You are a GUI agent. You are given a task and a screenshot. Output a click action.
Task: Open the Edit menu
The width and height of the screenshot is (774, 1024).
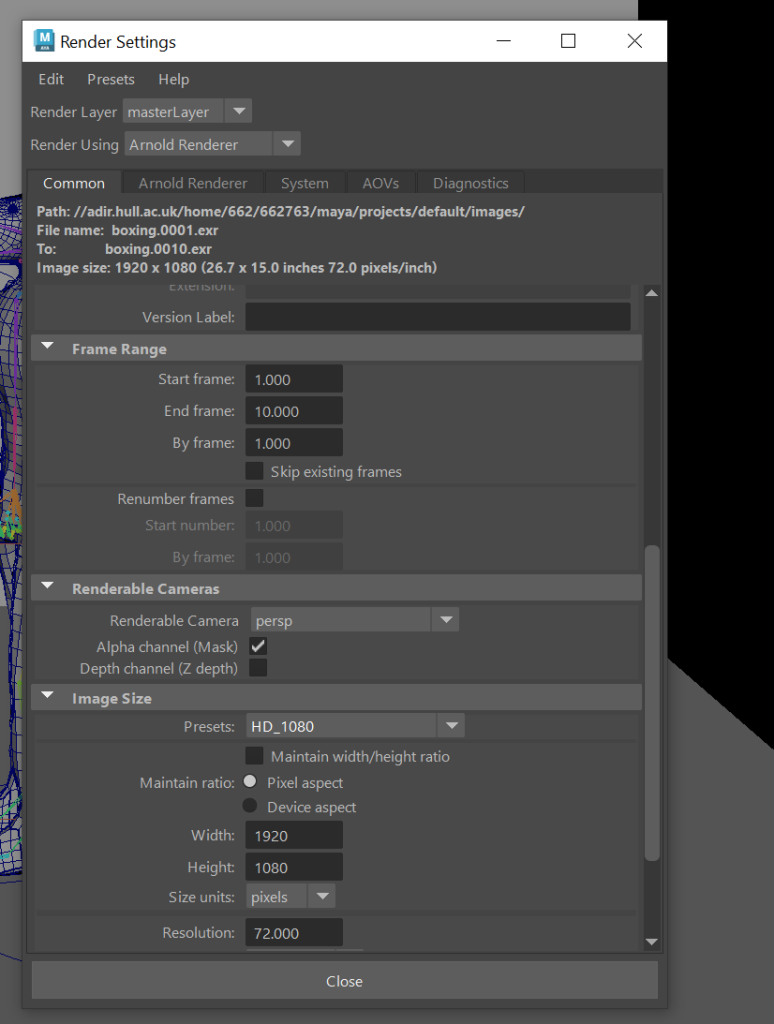(51, 79)
